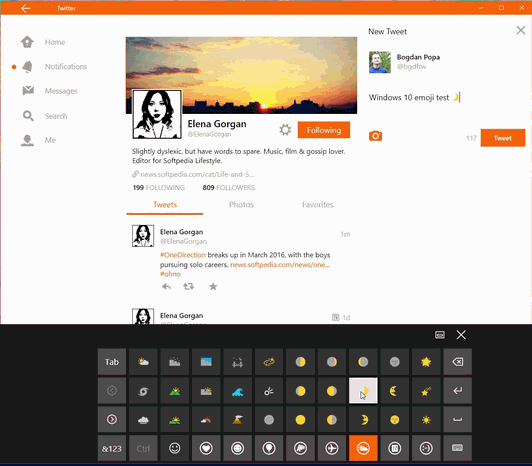Insert the rainbow emoji

(x=206, y=420)
